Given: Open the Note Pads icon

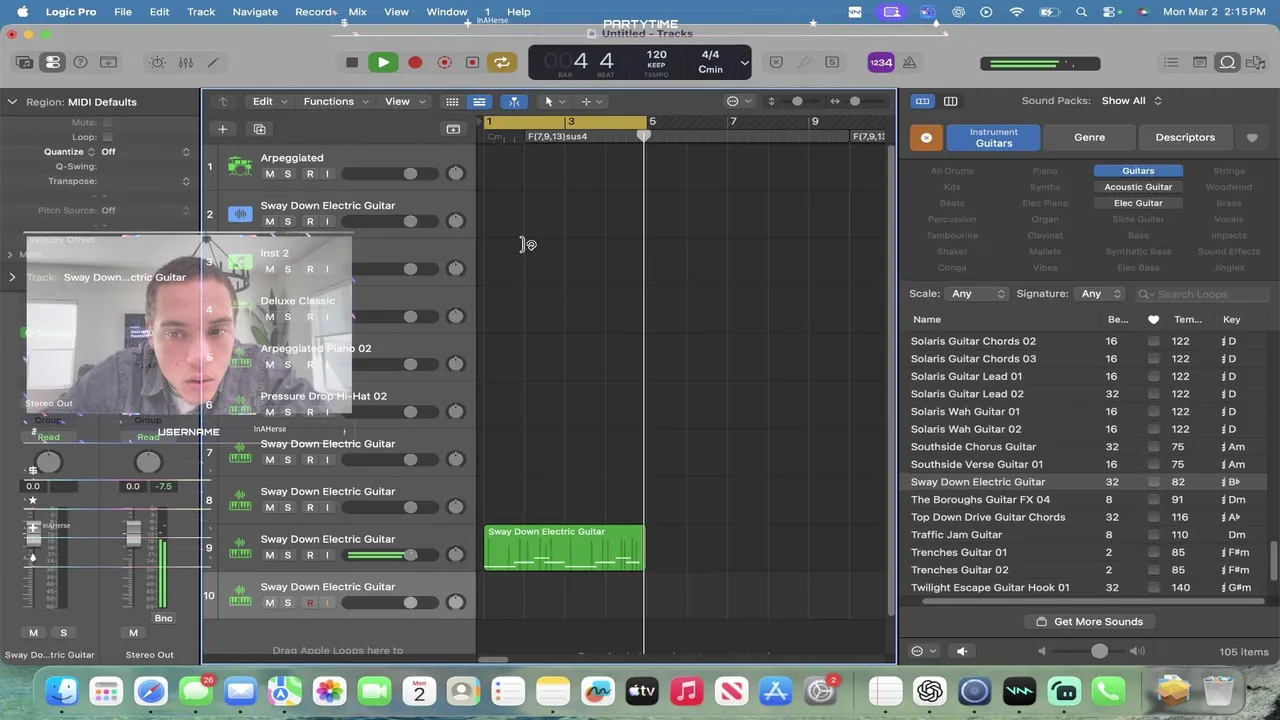Looking at the screenshot, I should pos(1199,62).
